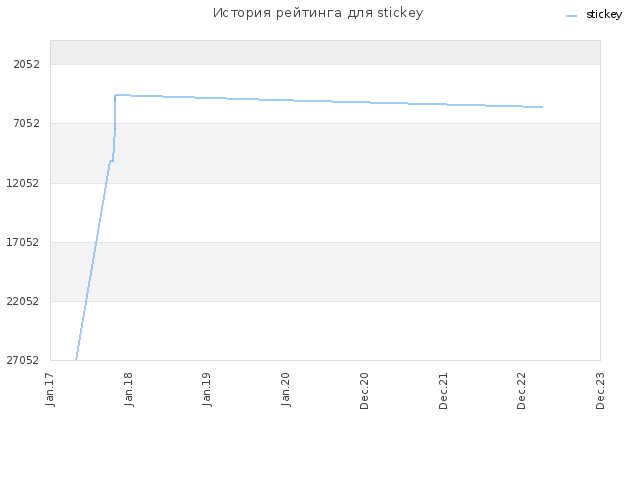640x480 pixels.
Task: Click the right end of the rating line
Action: [x=542, y=107]
